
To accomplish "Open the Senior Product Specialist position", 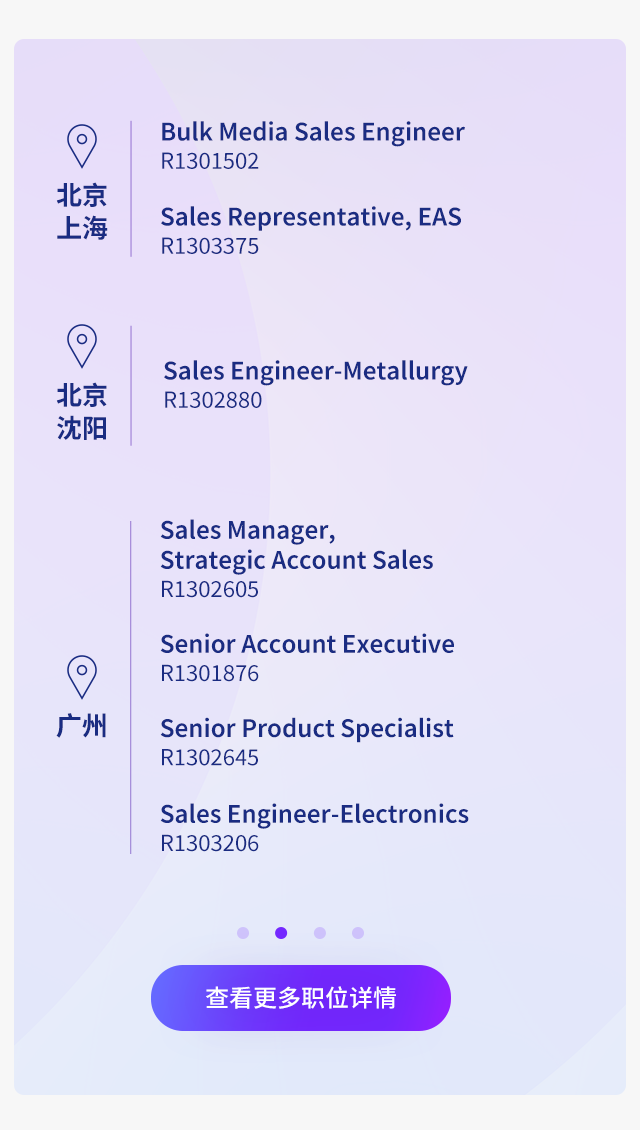I will click(x=307, y=728).
